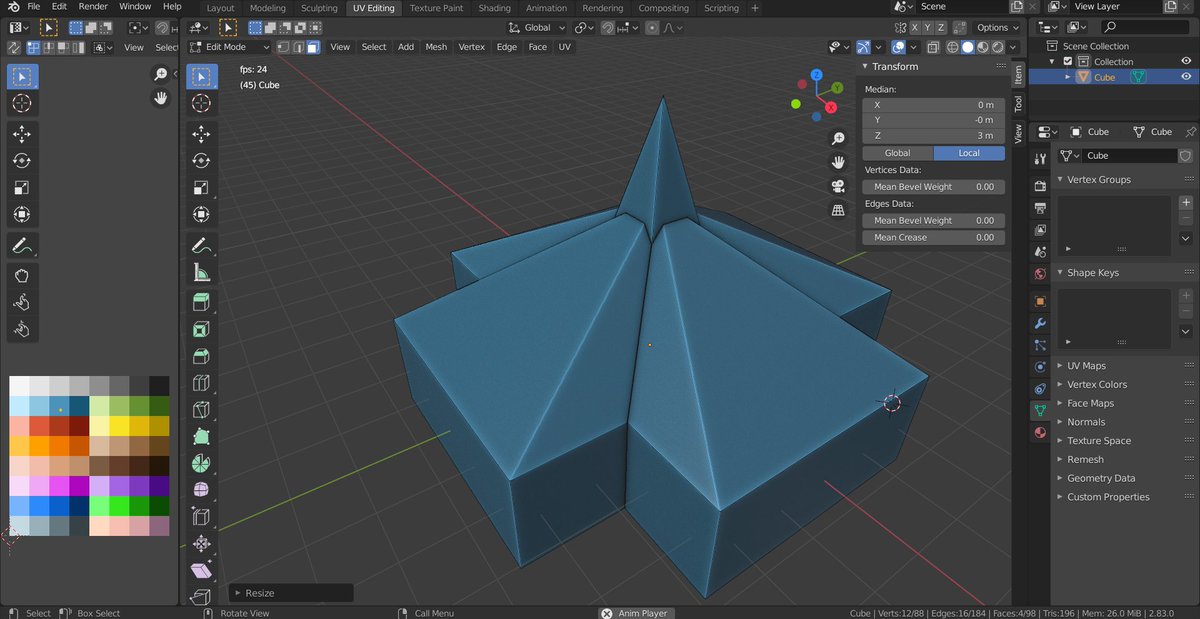Select the Edge Slide tool
This screenshot has height=619, width=1200.
[201, 519]
